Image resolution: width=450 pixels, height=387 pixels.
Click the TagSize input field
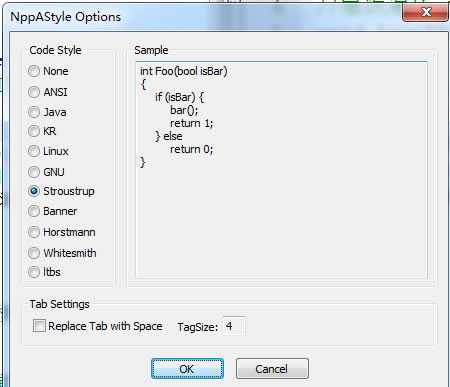pyautogui.click(x=234, y=326)
